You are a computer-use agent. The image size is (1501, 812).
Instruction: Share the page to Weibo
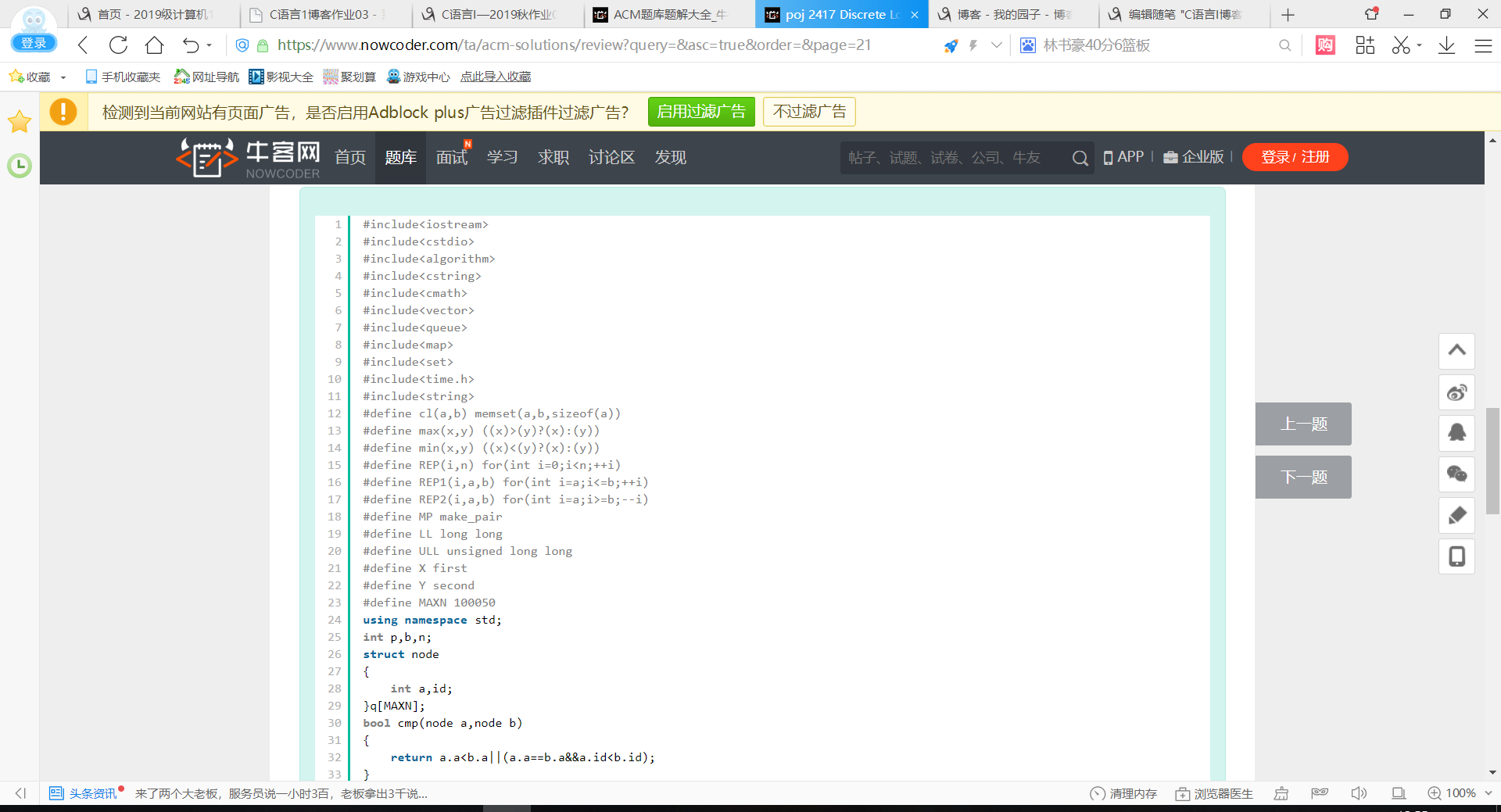tap(1457, 392)
